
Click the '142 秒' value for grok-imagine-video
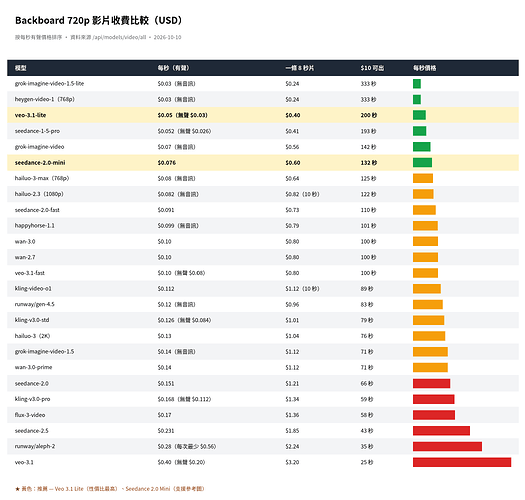point(368,147)
